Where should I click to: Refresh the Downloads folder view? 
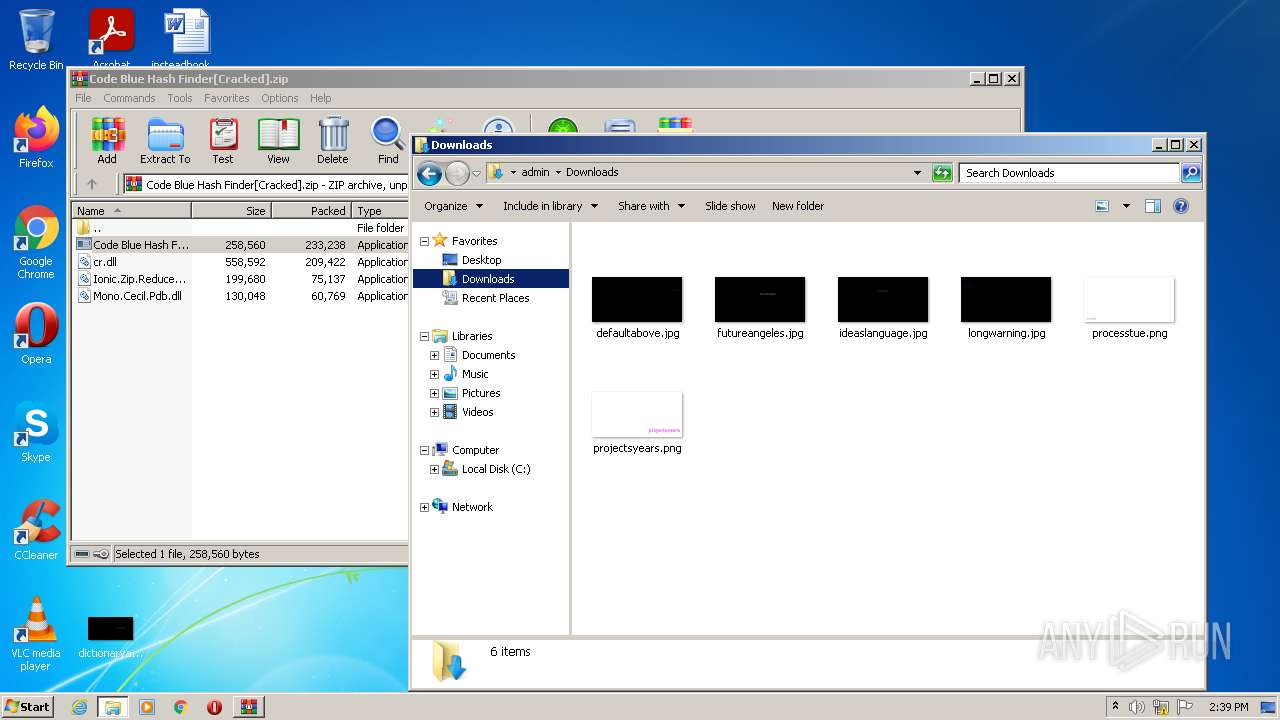(942, 173)
